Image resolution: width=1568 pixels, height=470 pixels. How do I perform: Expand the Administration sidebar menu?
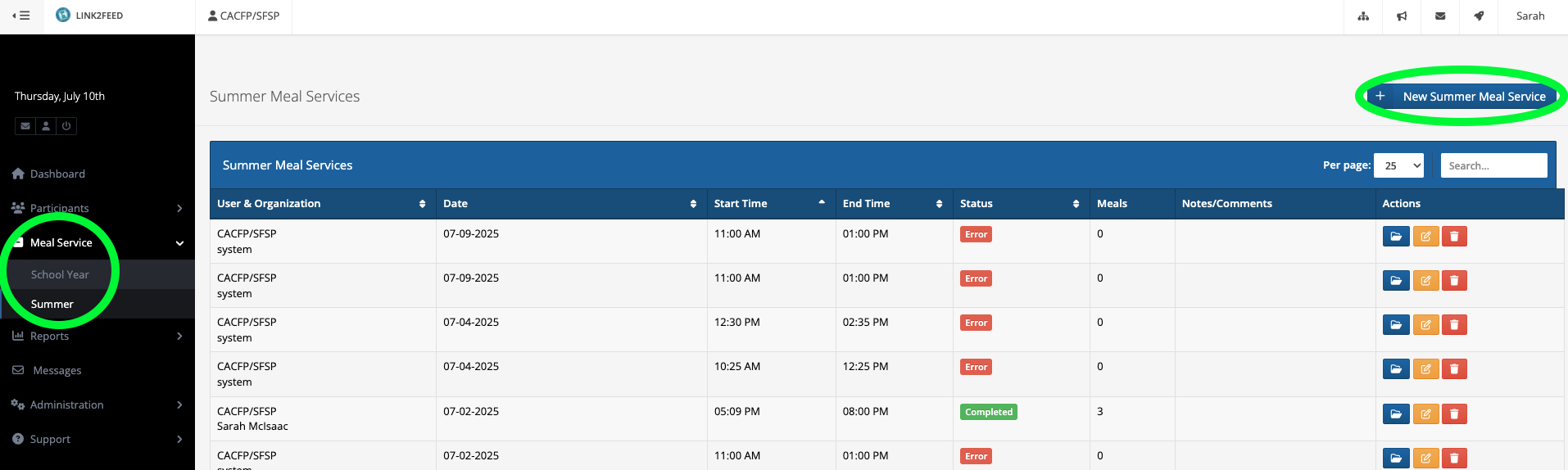[97, 404]
